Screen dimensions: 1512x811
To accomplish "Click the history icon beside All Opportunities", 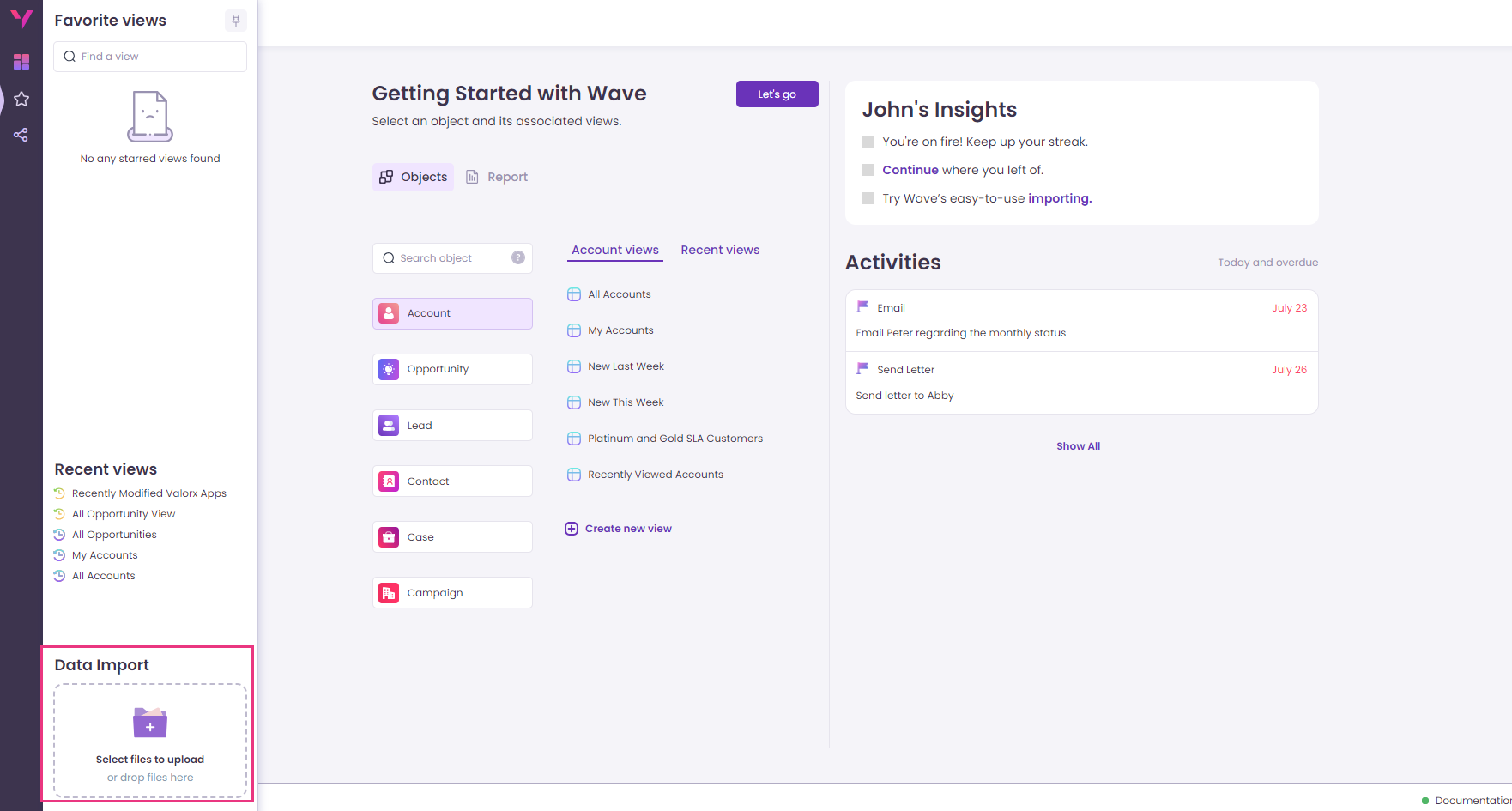I will click(59, 535).
